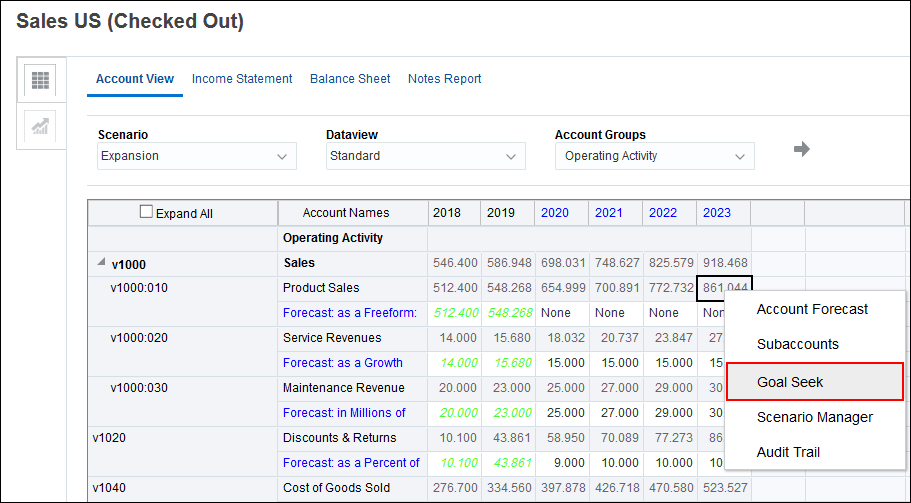Image resolution: width=911 pixels, height=503 pixels.
Task: Choose Account Forecast menu item
Action: tap(812, 309)
